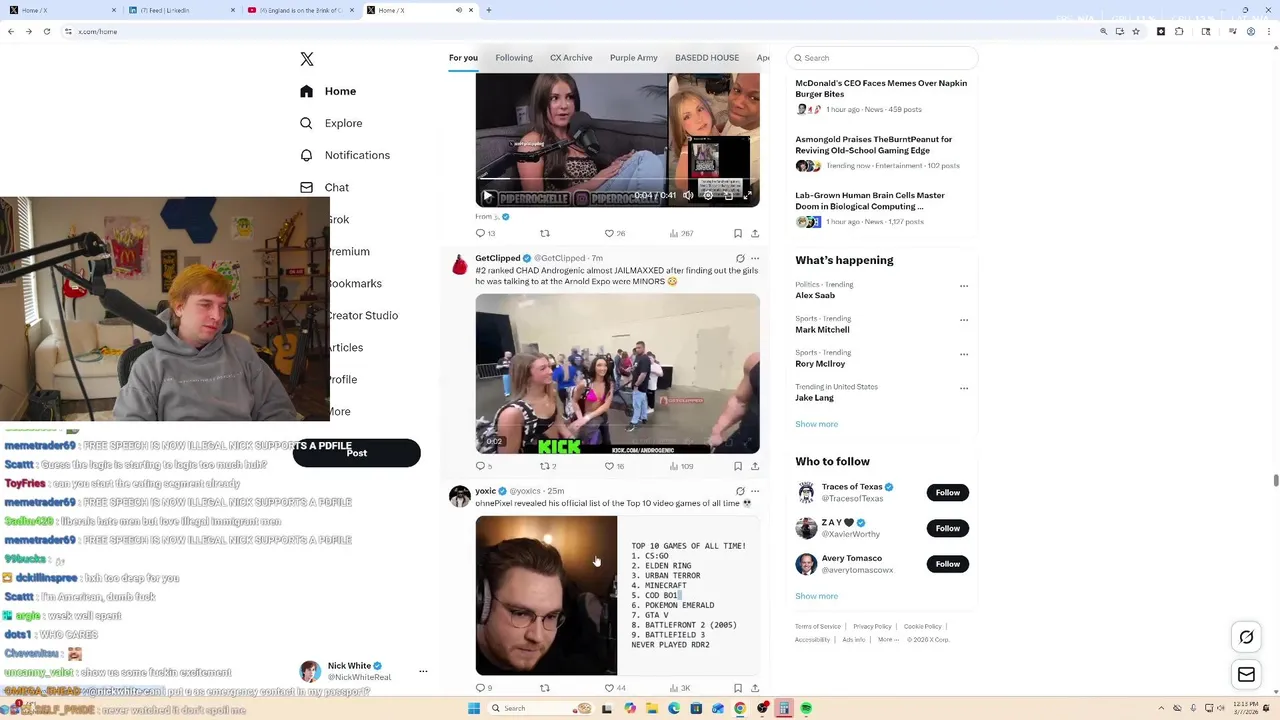Follow Traces of Texas

[x=948, y=492]
